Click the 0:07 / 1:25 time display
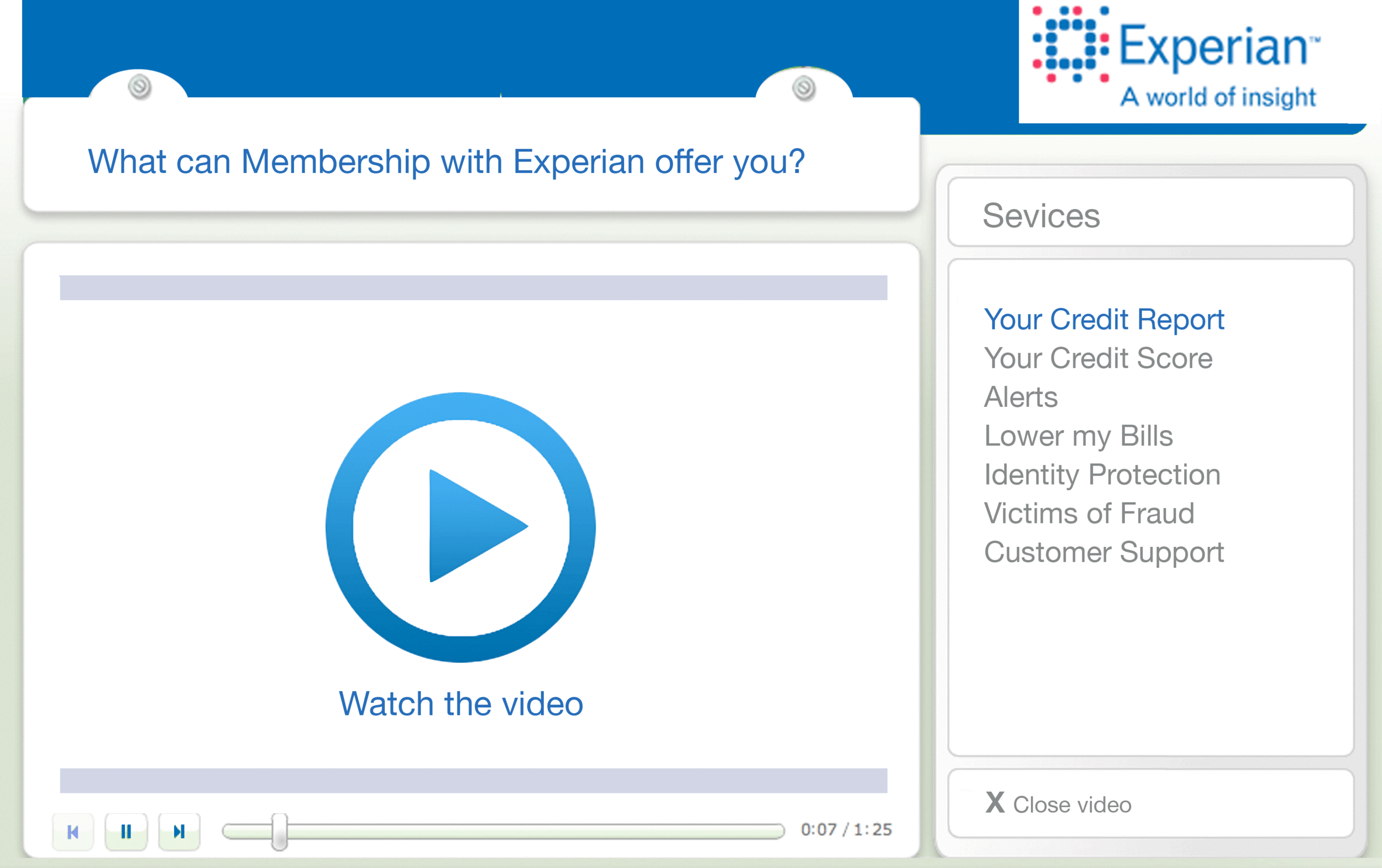Viewport: 1382px width, 868px height. [846, 829]
